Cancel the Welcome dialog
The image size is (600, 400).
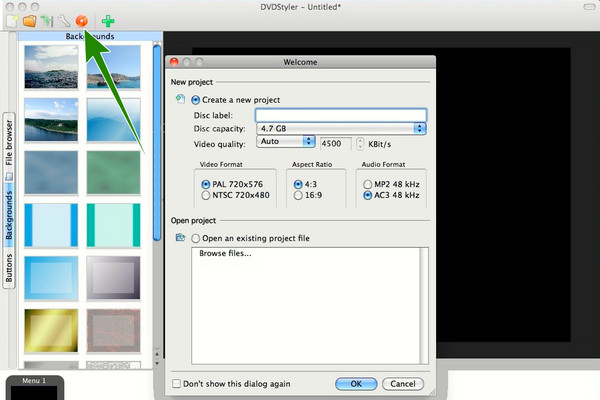tap(403, 384)
